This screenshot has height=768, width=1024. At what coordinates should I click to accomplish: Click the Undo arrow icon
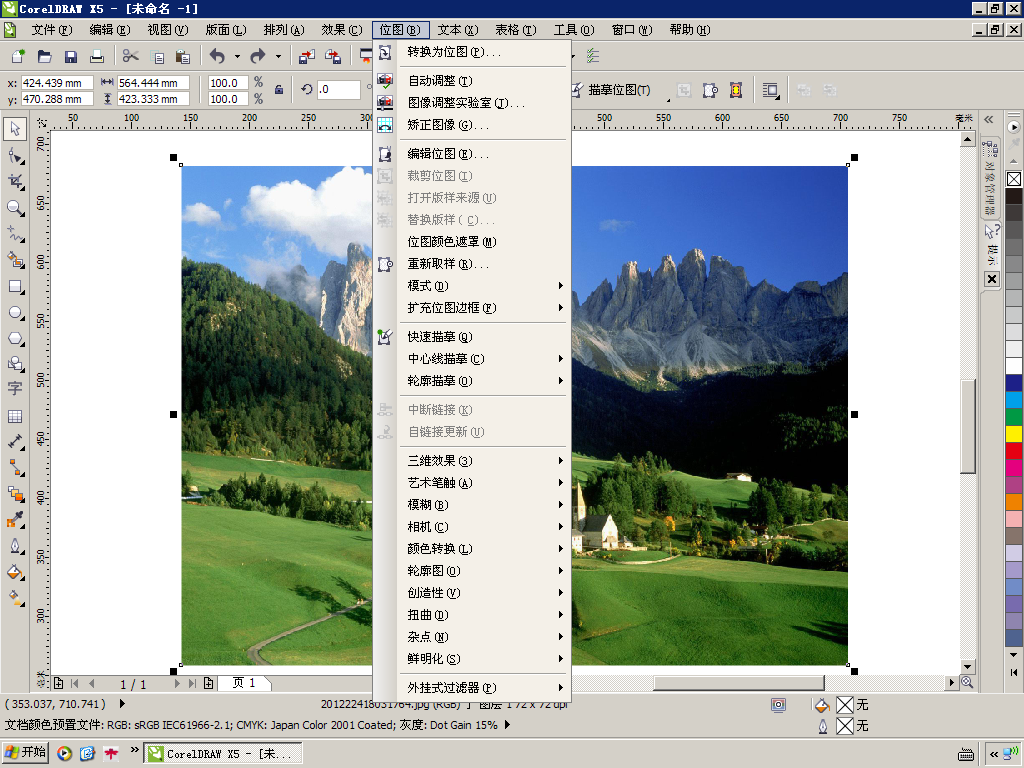coord(217,56)
